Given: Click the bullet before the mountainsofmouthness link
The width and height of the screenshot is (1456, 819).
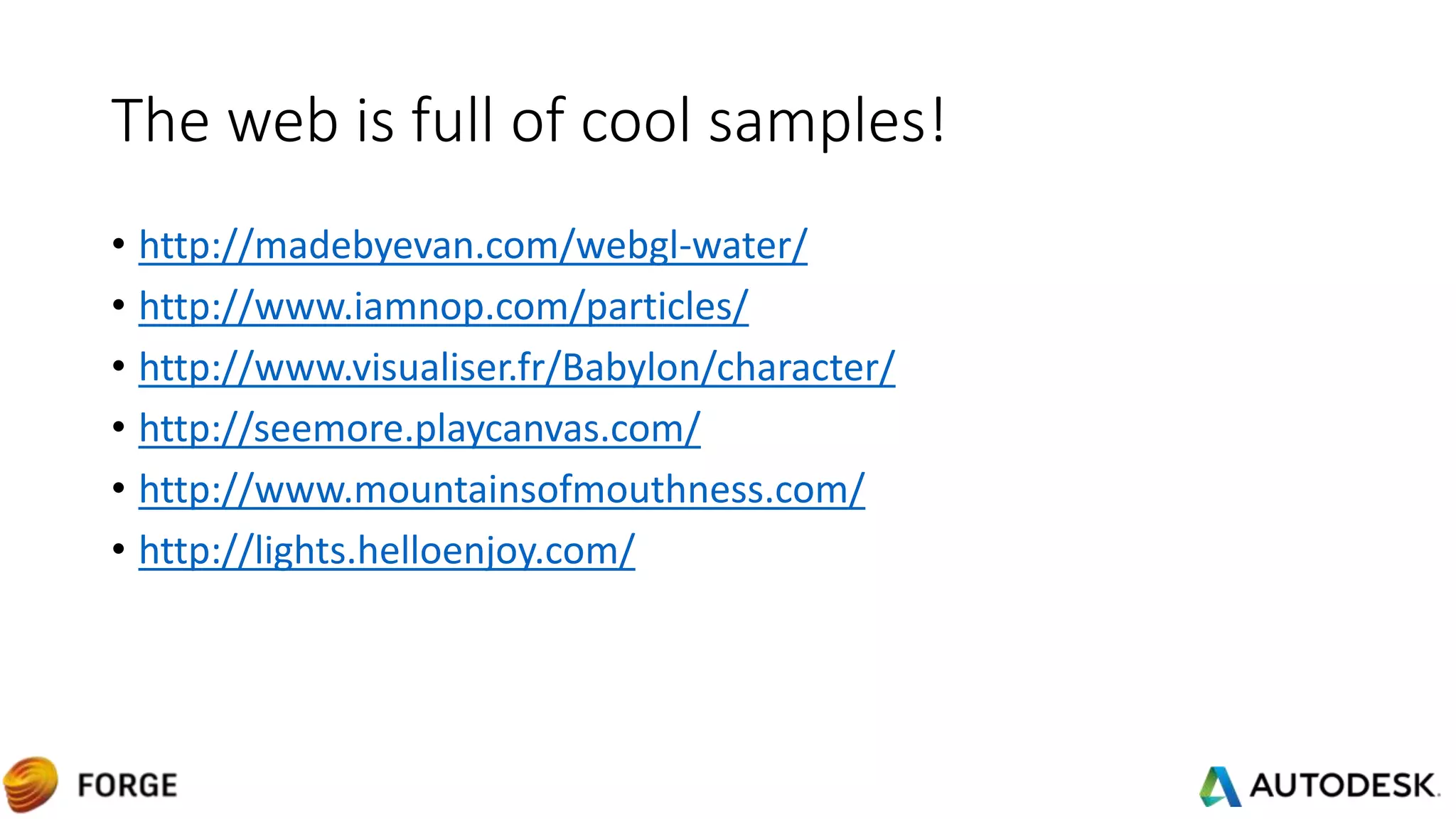Looking at the screenshot, I should coord(119,488).
